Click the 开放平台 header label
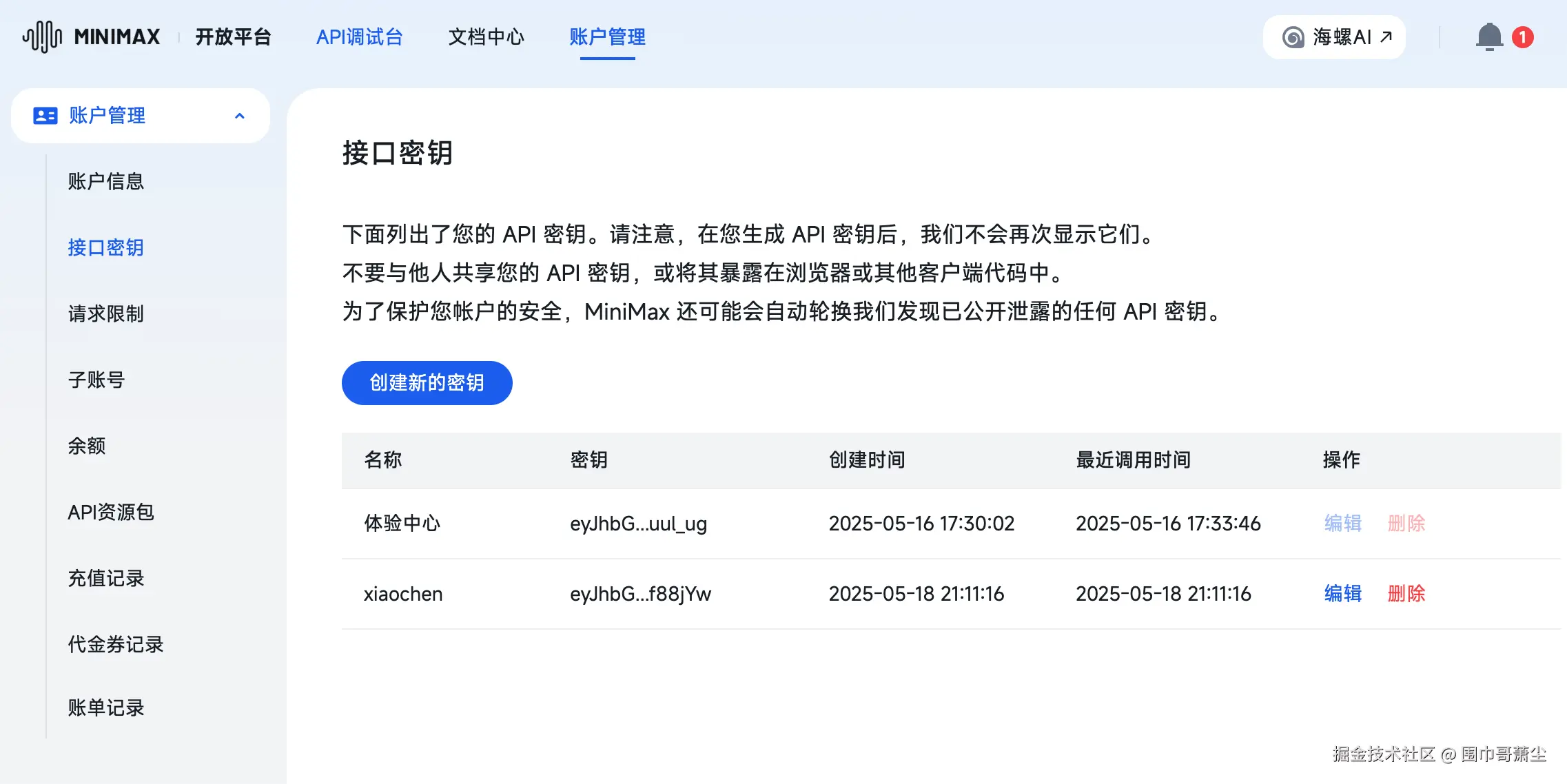1567x784 pixels. (x=234, y=37)
